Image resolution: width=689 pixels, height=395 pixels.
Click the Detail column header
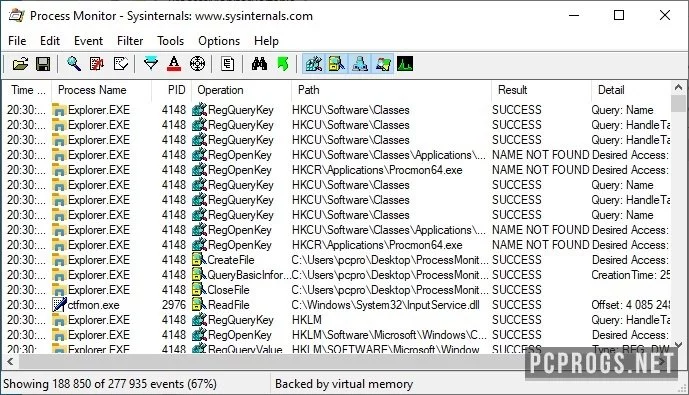pyautogui.click(x=631, y=90)
